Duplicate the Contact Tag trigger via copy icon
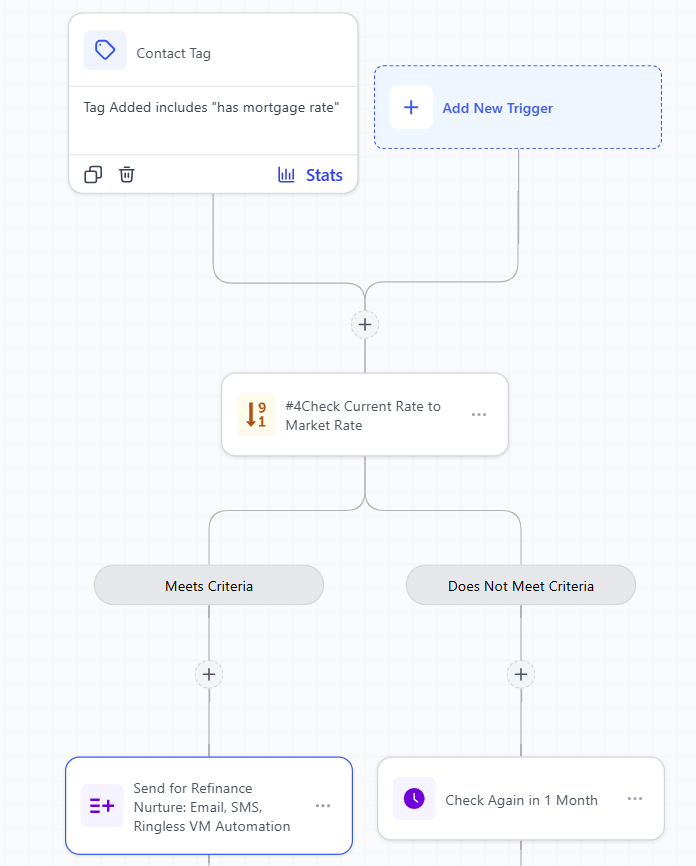696x866 pixels. tap(93, 174)
